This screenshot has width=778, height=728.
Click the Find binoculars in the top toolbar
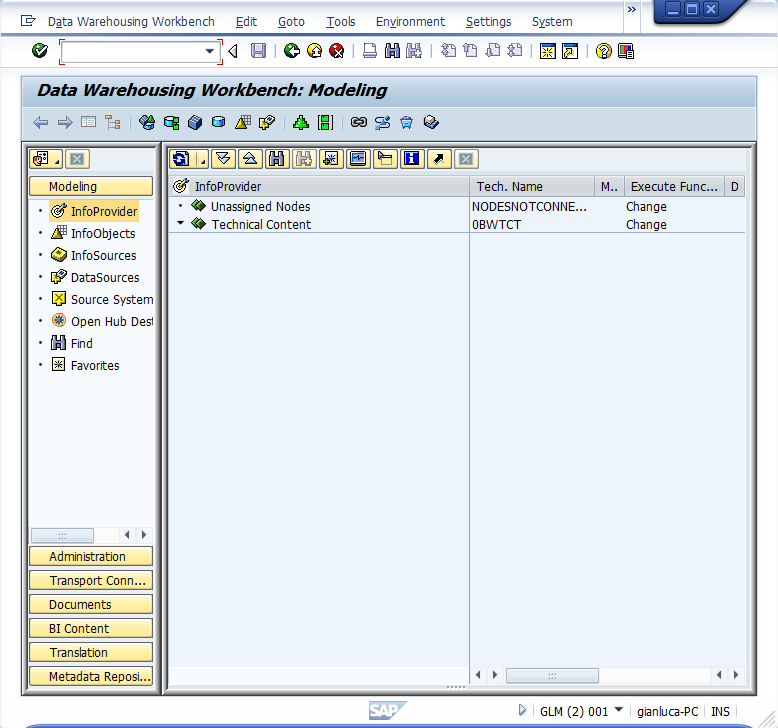tap(392, 51)
